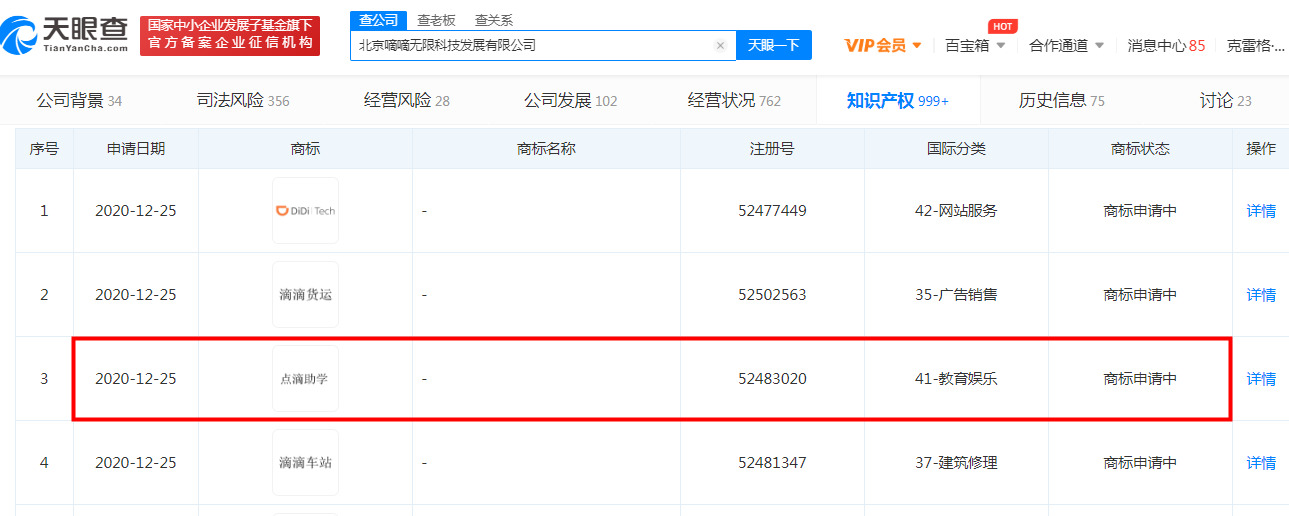This screenshot has height=516, width=1289.
Task: Click the 37-建筑修理 classification cell
Action: point(956,463)
